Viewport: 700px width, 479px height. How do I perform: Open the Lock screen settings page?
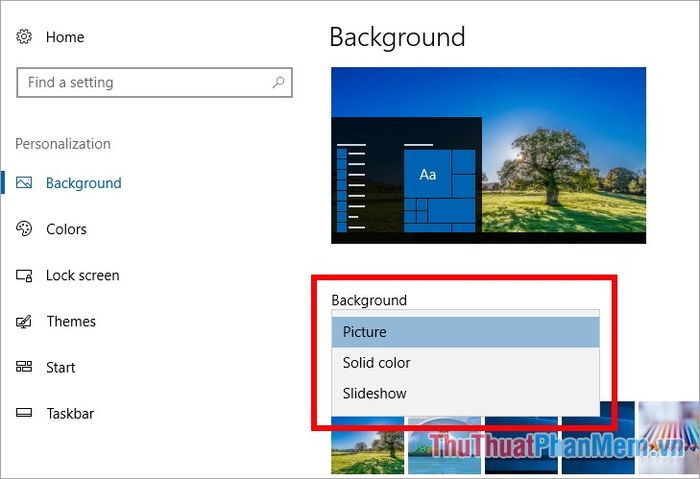coord(83,275)
